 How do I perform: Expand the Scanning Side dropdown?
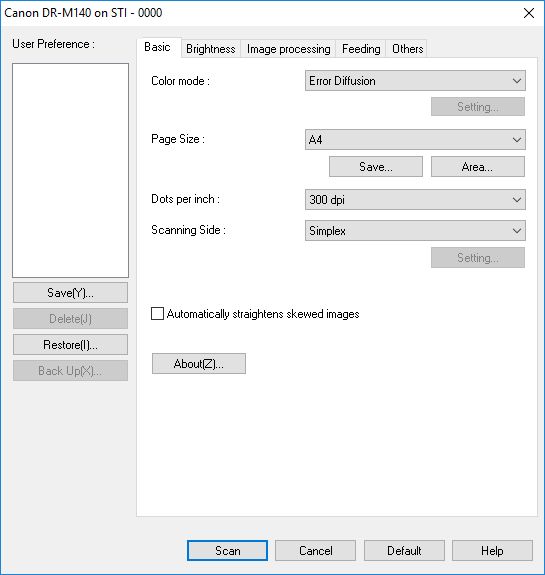[x=415, y=230]
